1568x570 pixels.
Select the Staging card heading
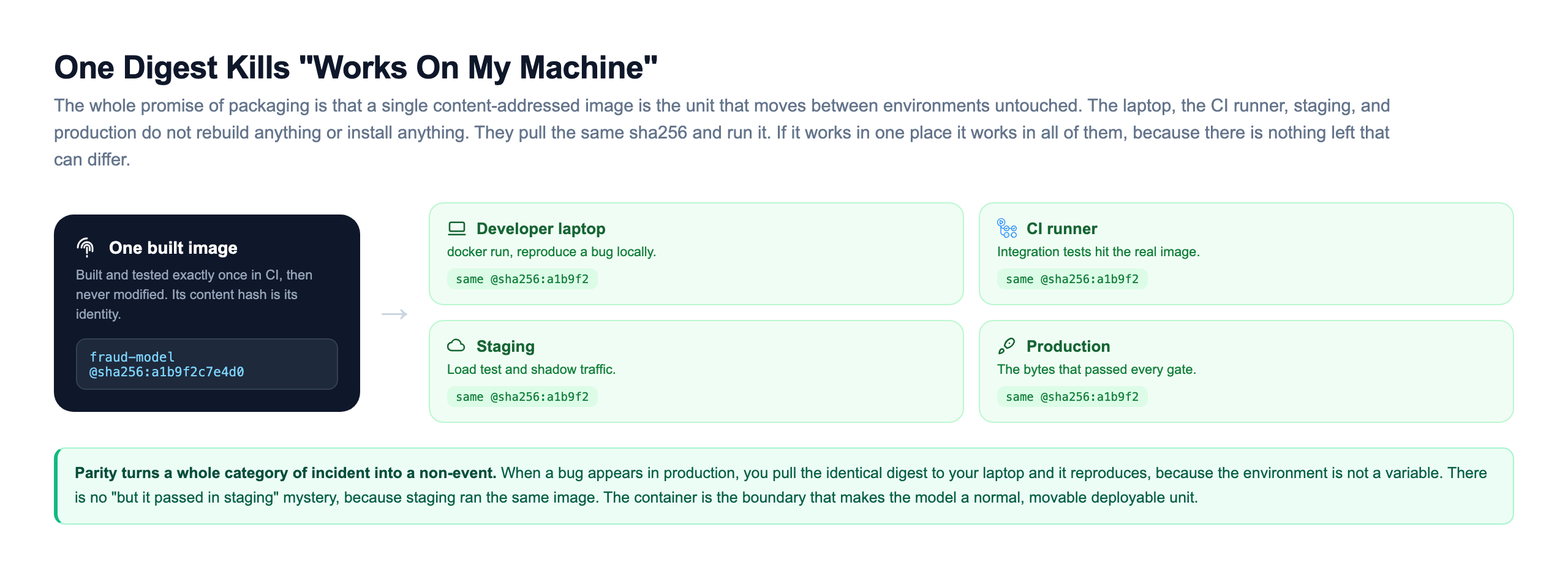point(505,346)
